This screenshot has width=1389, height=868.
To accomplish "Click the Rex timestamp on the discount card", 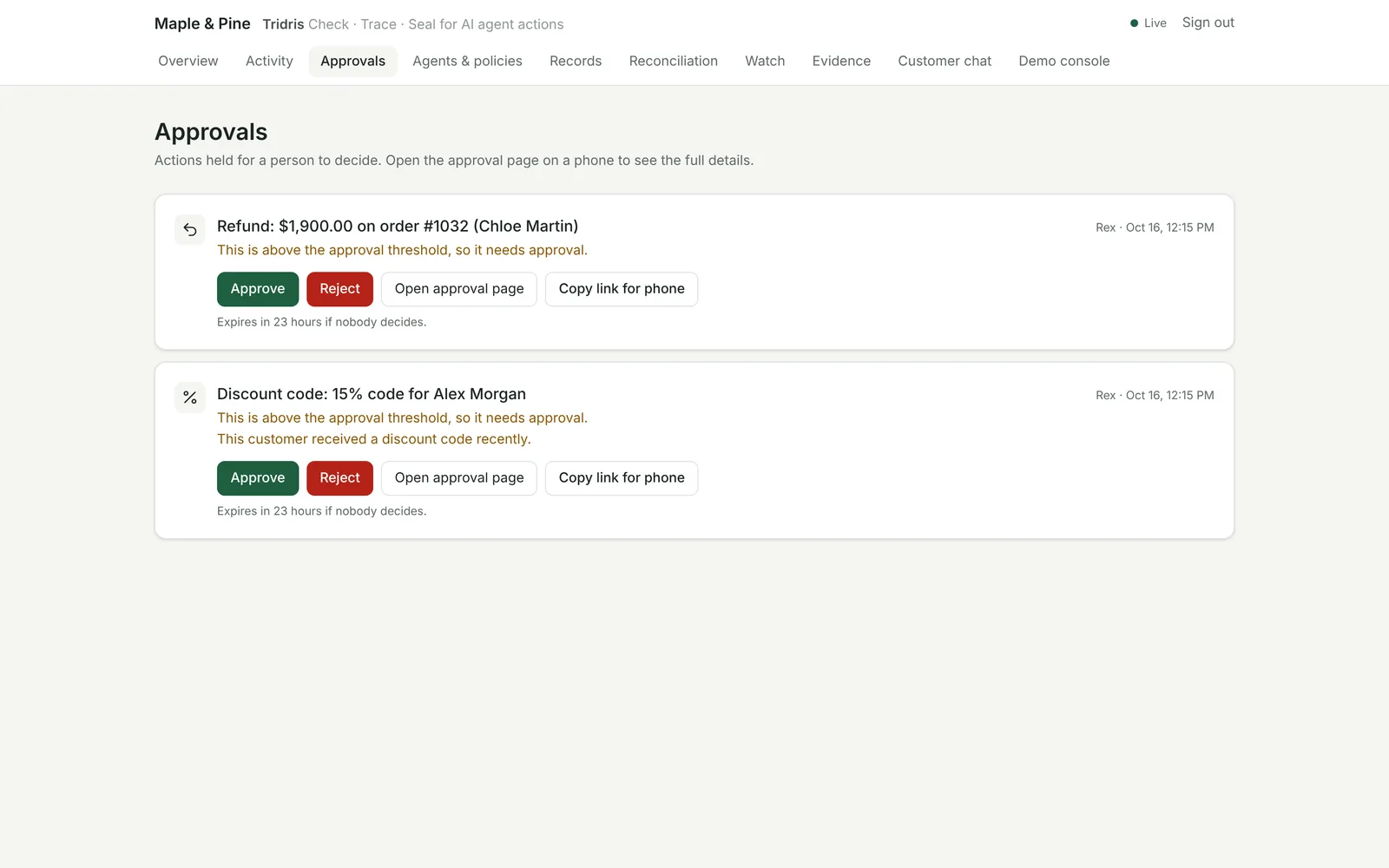I will (x=1155, y=395).
